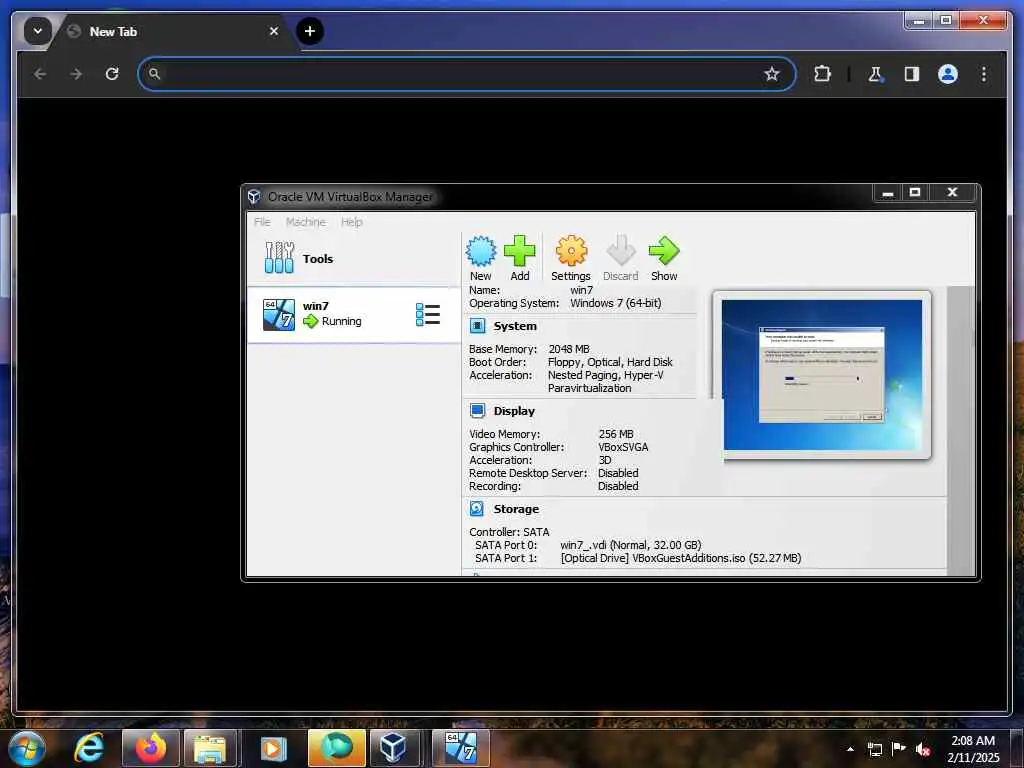Click the Storage section disk icon

click(477, 509)
